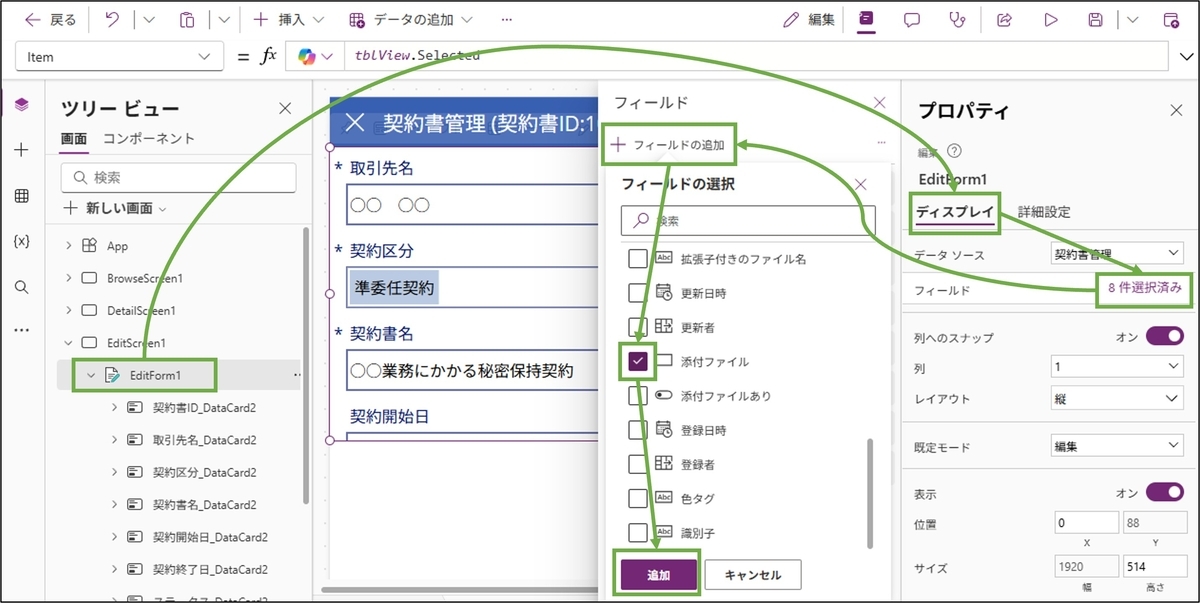
Task: Select the 詳細設定 tab
Action: [x=1044, y=212]
